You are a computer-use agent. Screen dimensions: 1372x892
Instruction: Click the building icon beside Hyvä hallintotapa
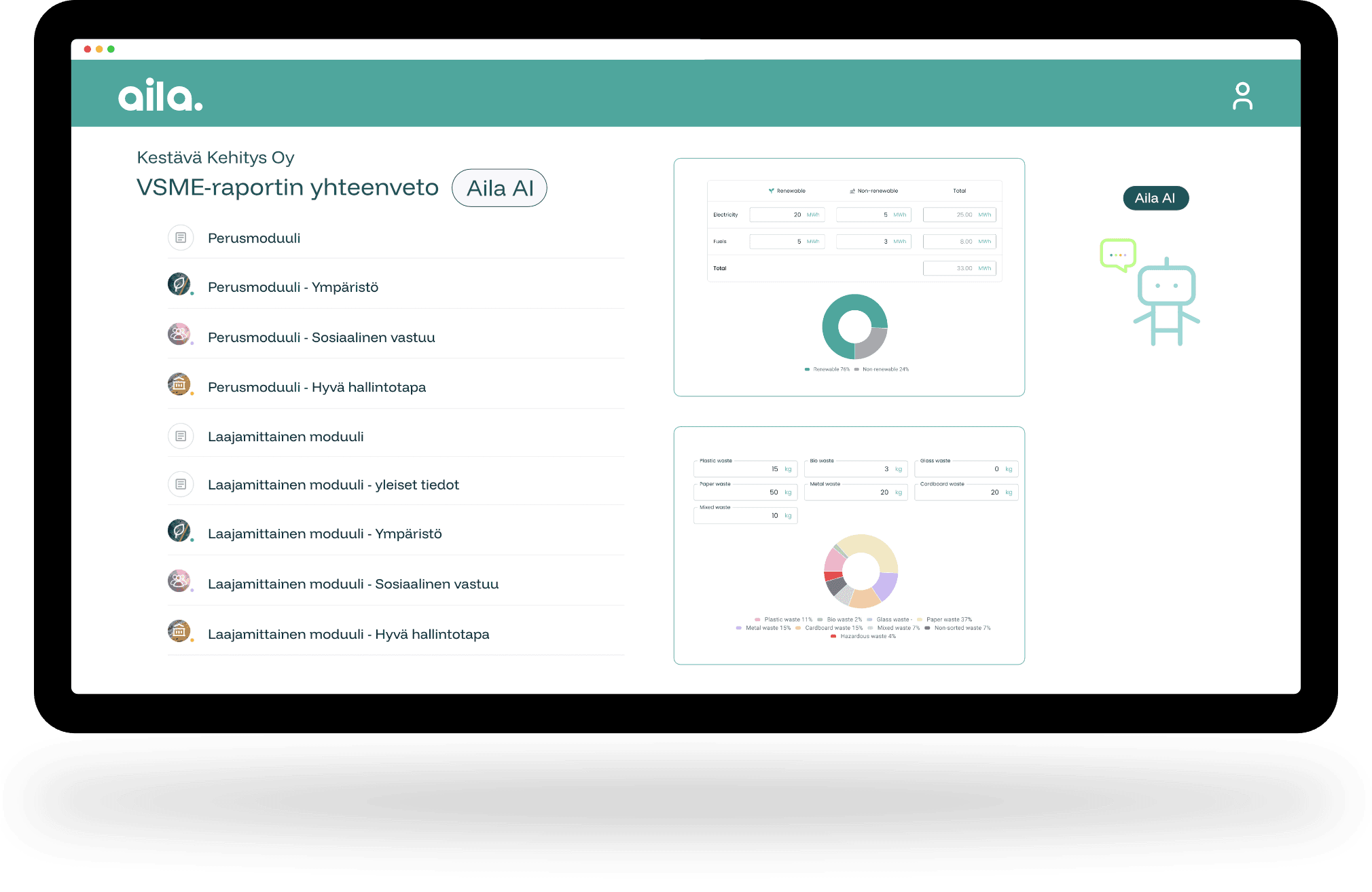pos(179,384)
